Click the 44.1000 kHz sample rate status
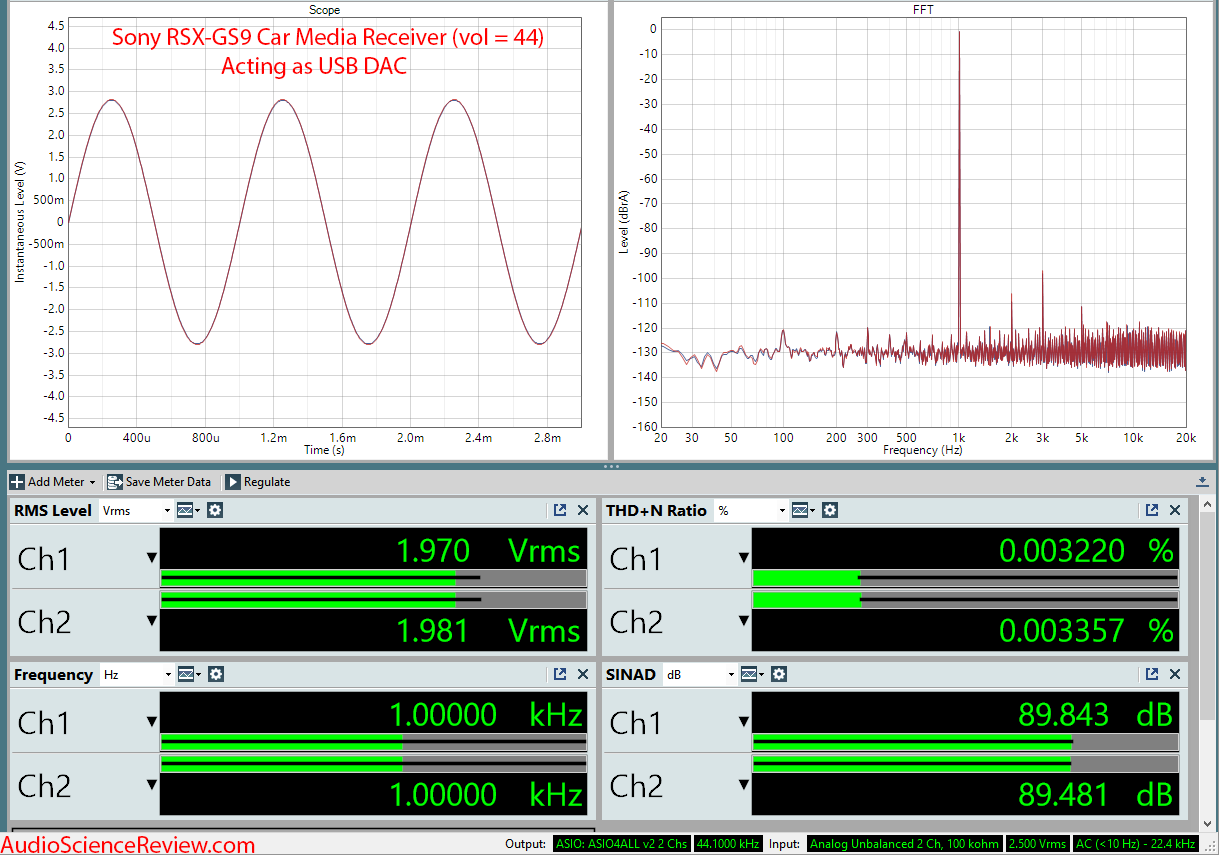This screenshot has height=855, width=1219. (728, 844)
